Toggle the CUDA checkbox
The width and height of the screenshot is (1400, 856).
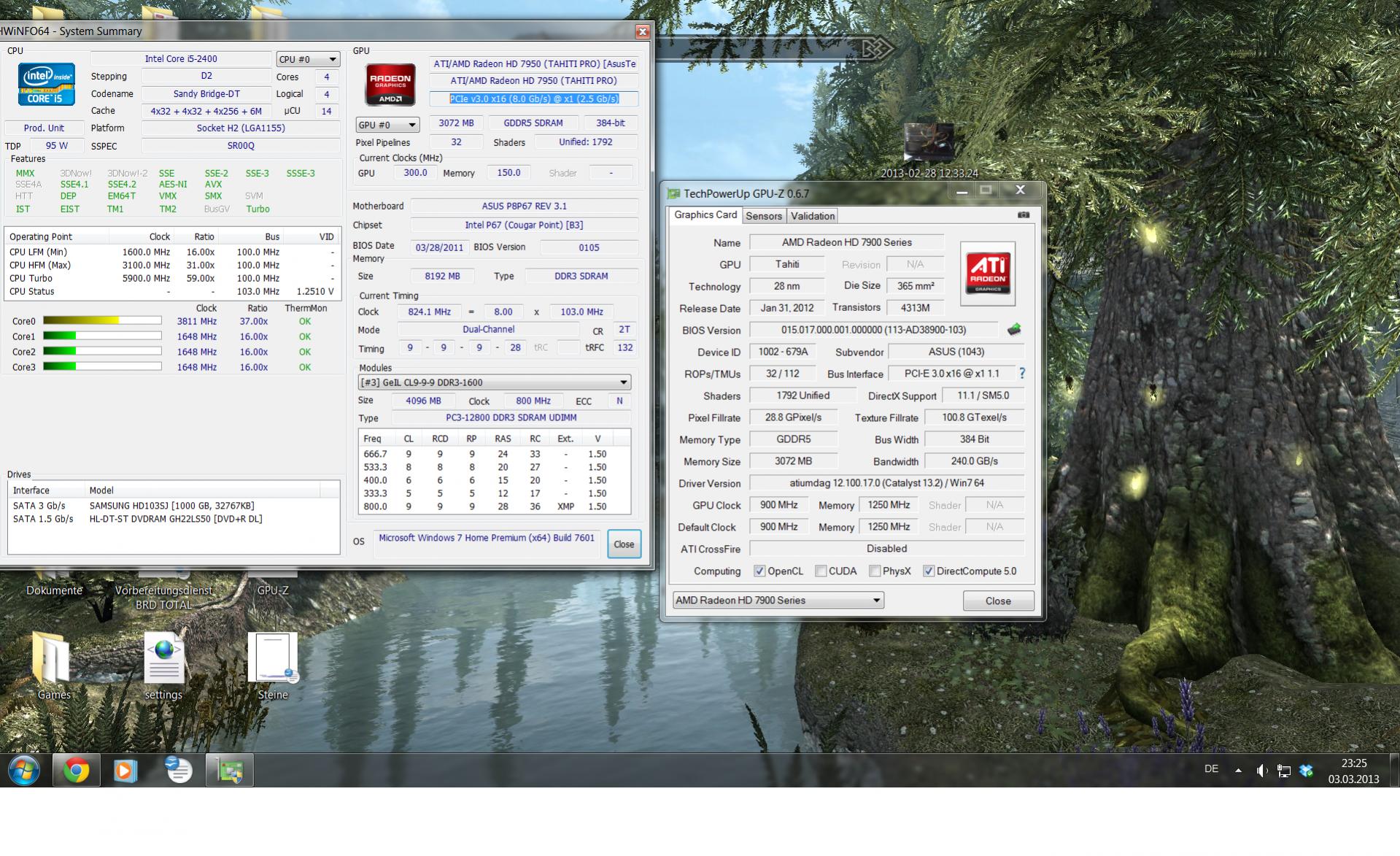[x=821, y=571]
